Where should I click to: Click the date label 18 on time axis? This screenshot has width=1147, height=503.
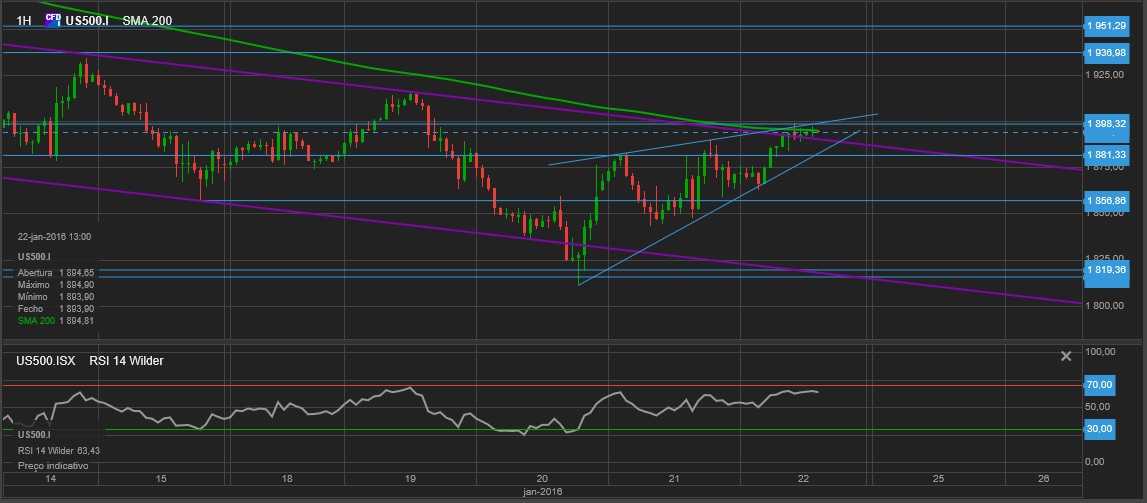click(x=287, y=479)
